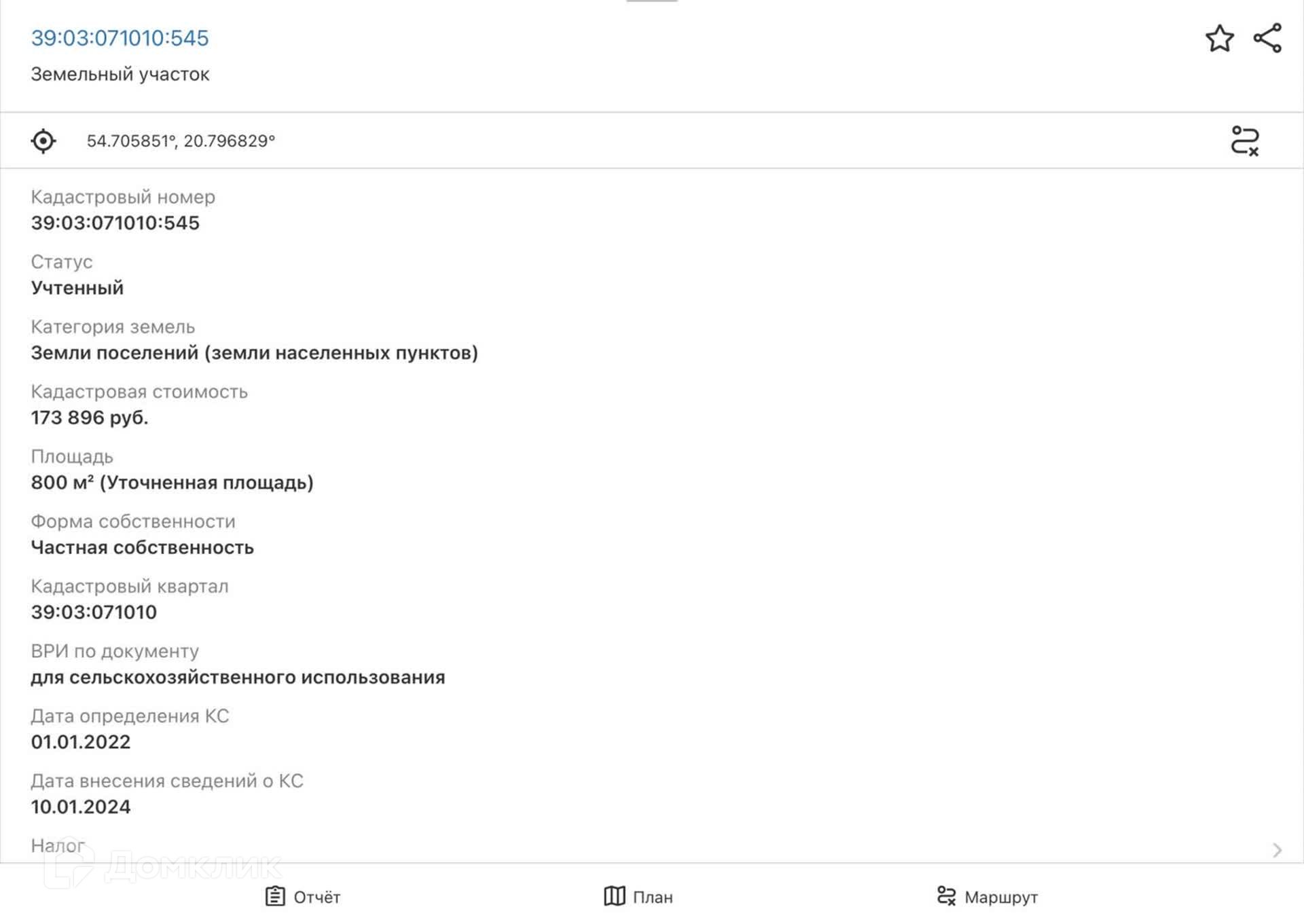Image resolution: width=1304 pixels, height=924 pixels.
Task: Expand the Налог row using its chevron
Action: [x=1277, y=850]
